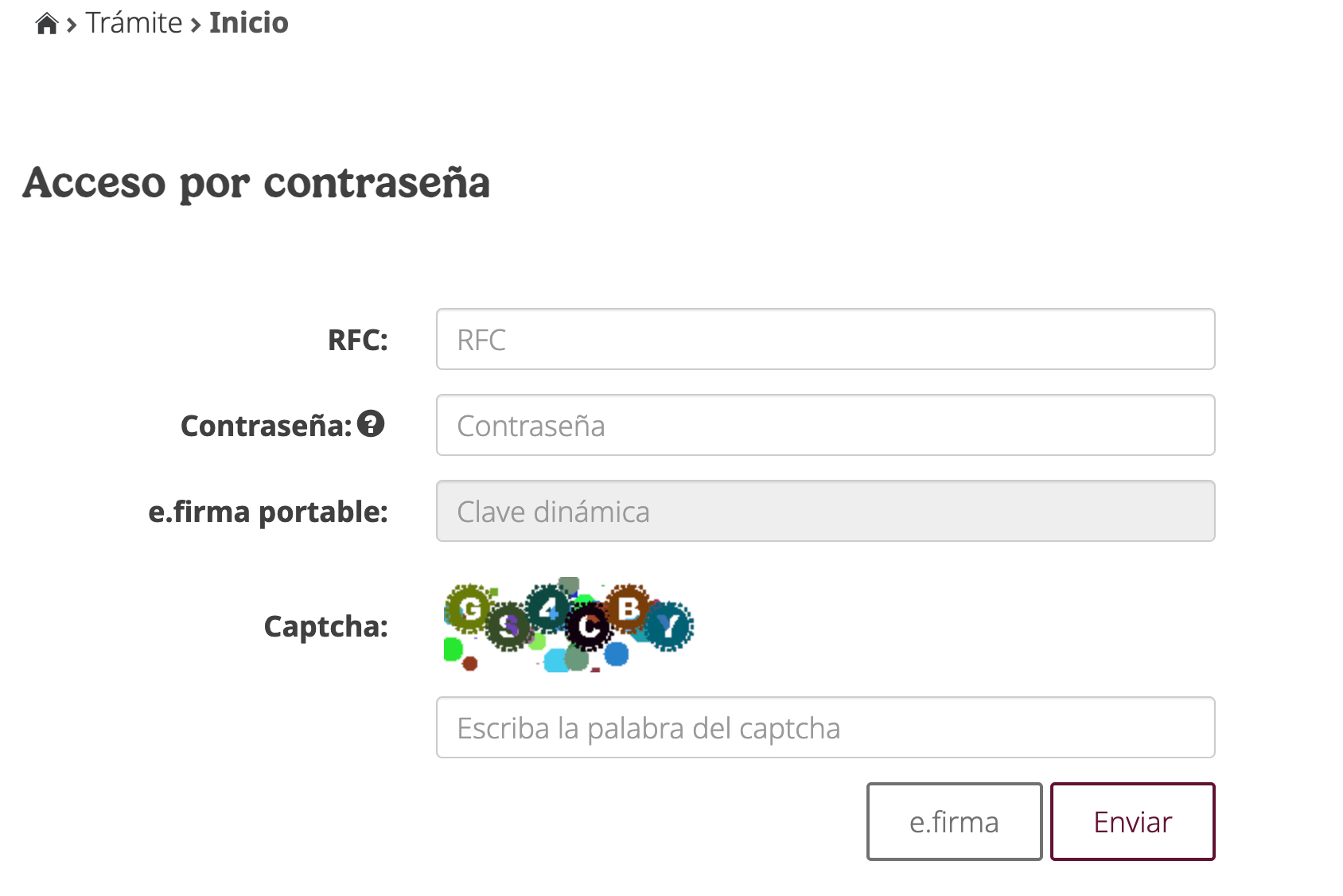Click the chevron between Trámite and Inicio
1343x896 pixels.
(193, 23)
